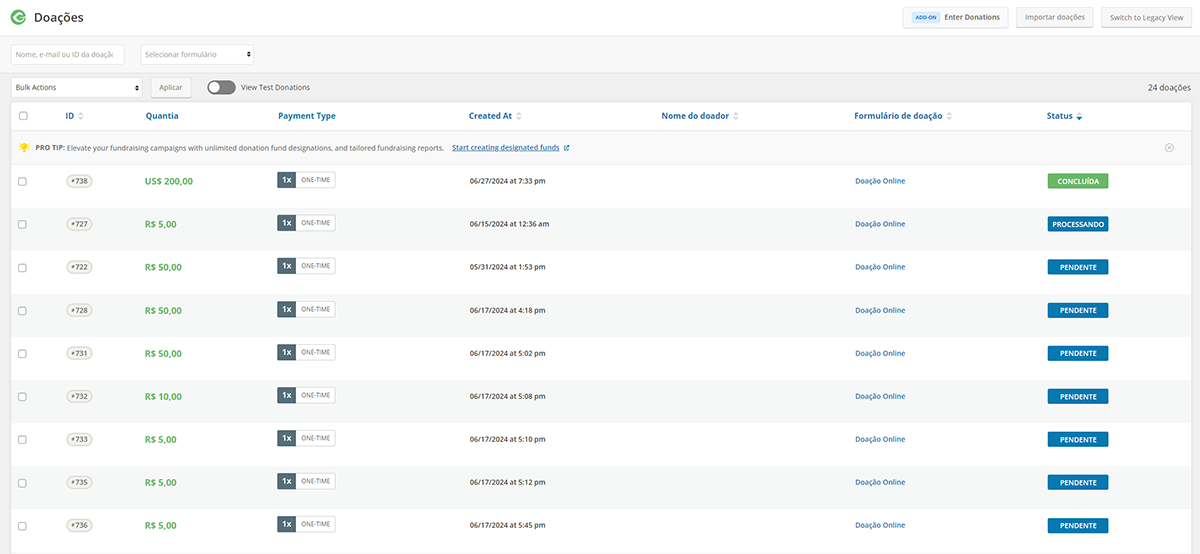Sort by Created At column arrows
Screen dimensions: 1200x554
pyautogui.click(x=519, y=117)
